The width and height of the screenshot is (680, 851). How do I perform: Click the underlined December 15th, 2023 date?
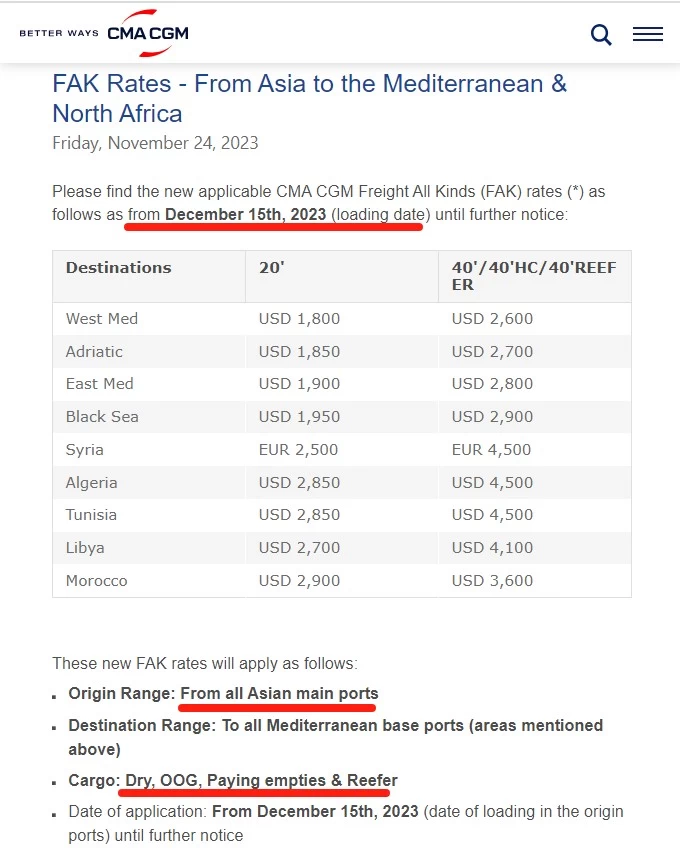coord(245,214)
